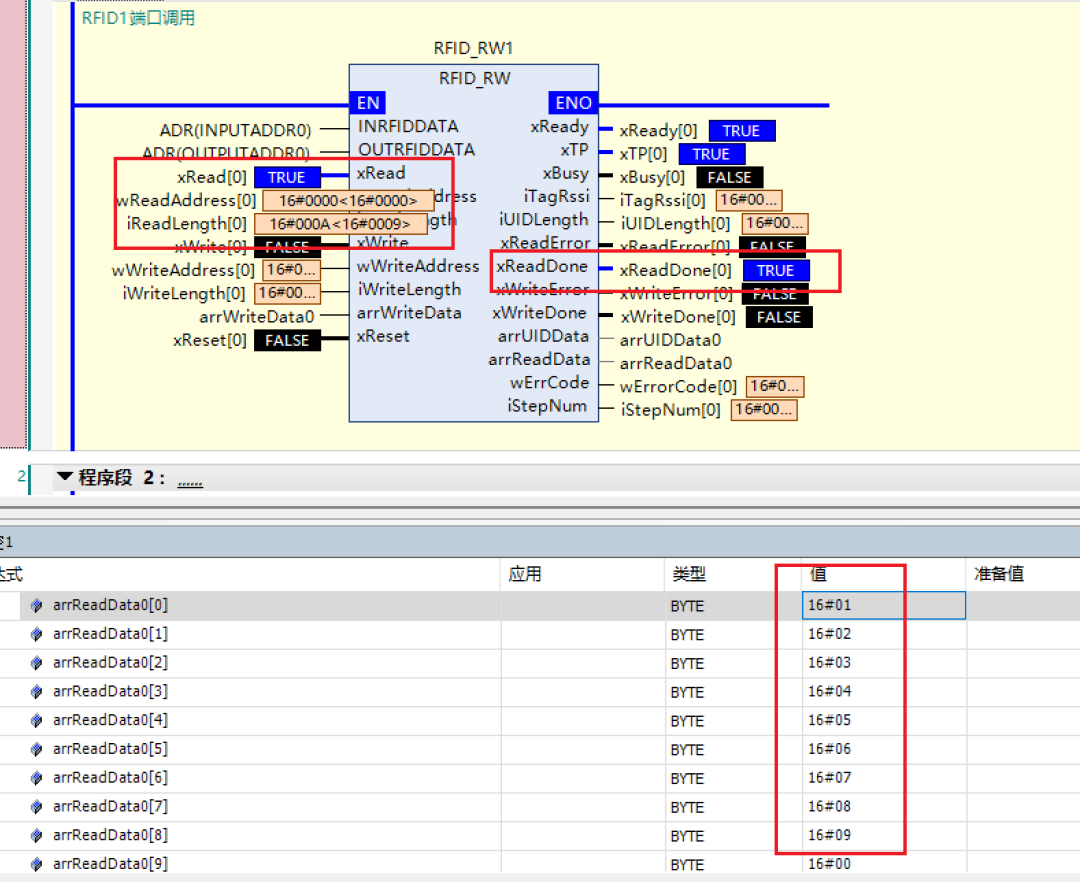Click variable icon beside arrReadData0[1]
This screenshot has width=1080, height=882.
tap(37, 635)
